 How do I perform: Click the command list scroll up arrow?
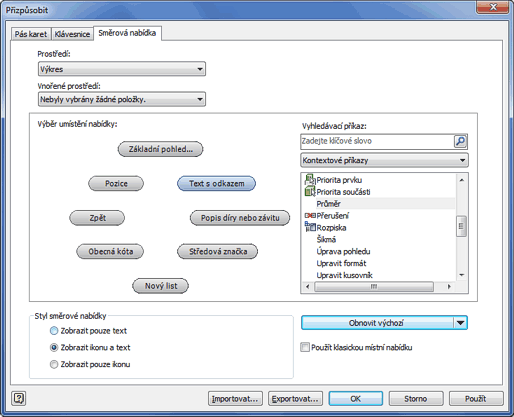(462, 180)
